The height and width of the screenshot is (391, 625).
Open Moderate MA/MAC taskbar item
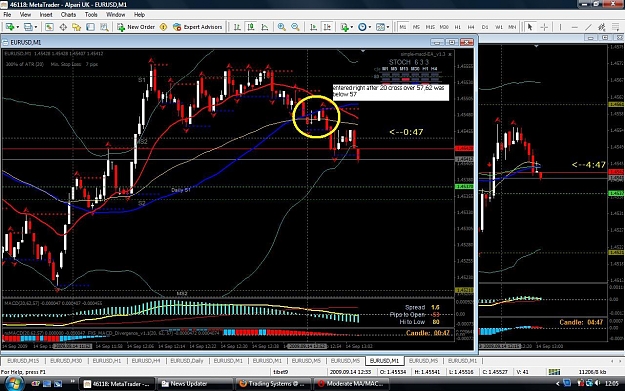click(351, 384)
